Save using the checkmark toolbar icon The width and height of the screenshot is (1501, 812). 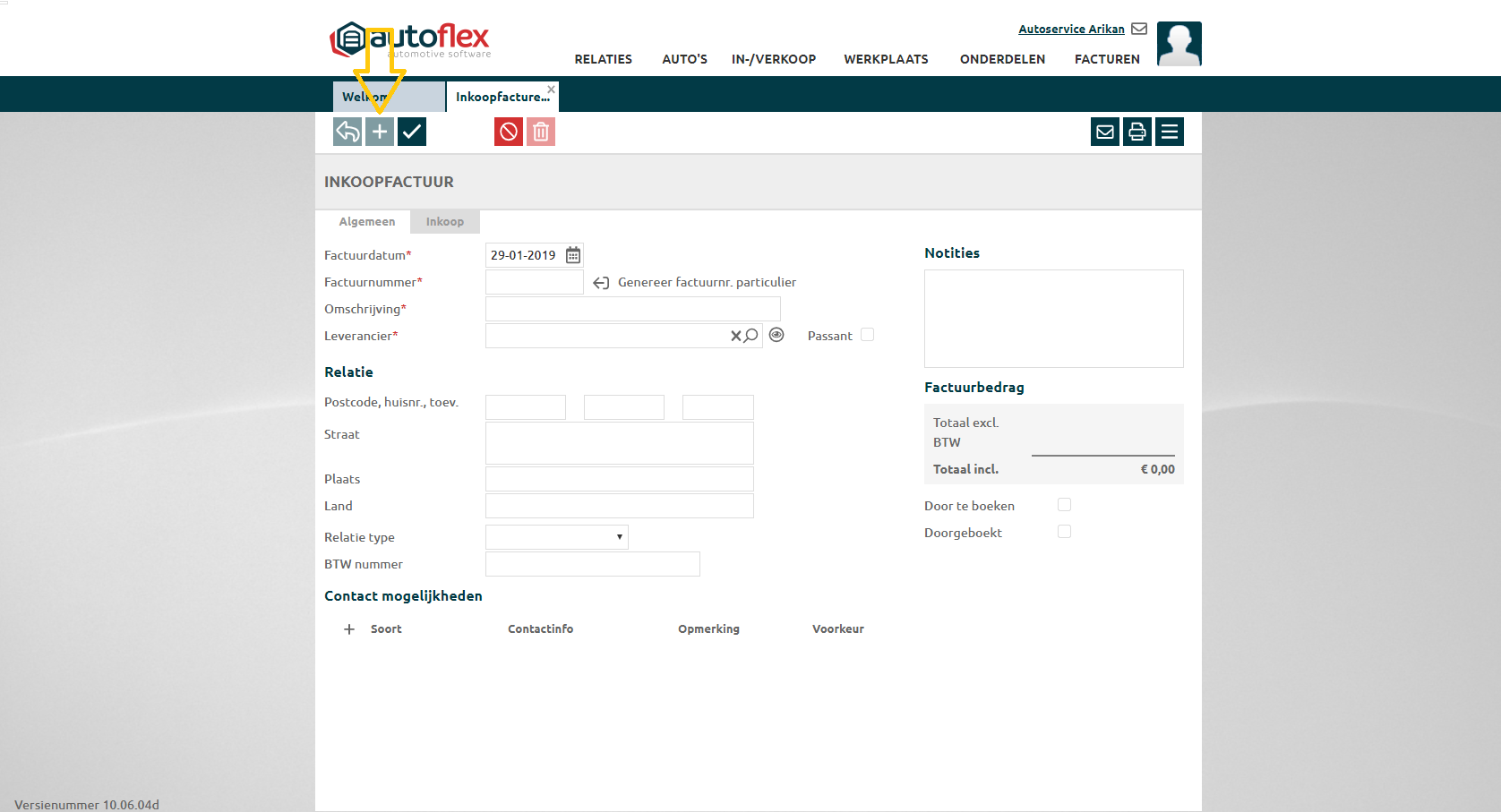click(x=412, y=132)
